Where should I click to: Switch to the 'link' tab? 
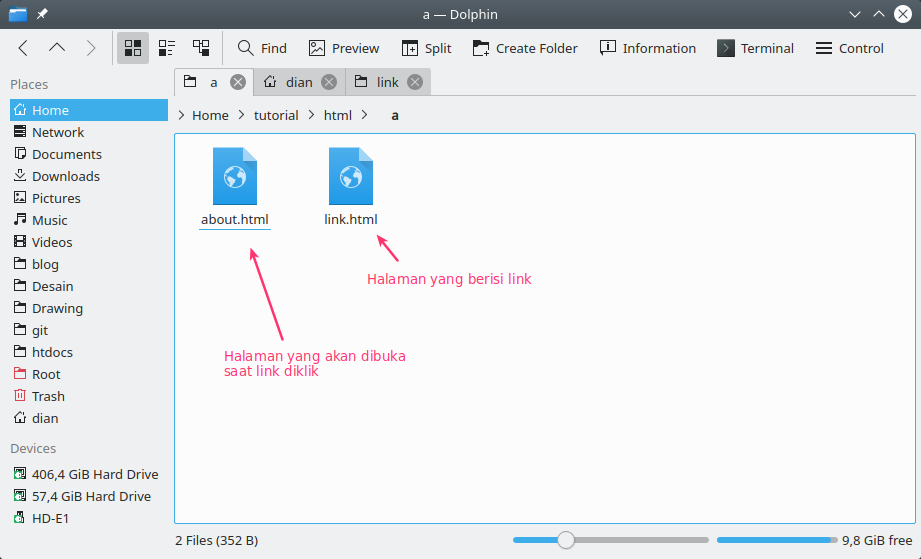(388, 82)
